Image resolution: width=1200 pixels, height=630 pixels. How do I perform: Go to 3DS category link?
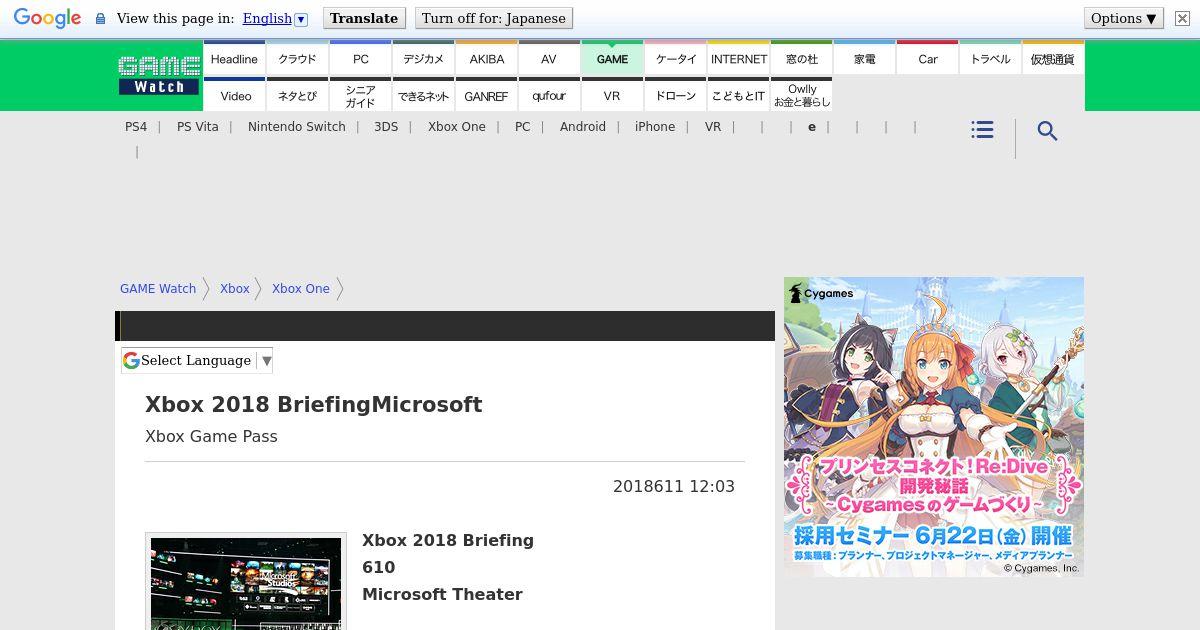point(386,127)
